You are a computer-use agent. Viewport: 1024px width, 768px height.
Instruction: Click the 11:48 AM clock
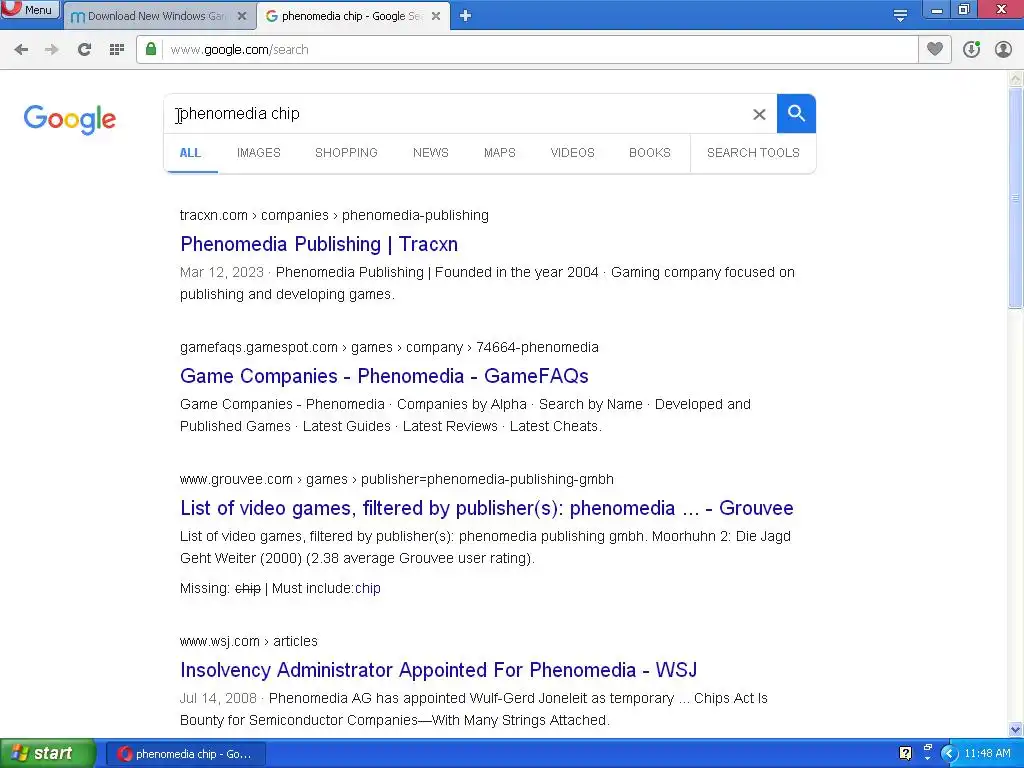click(x=987, y=754)
